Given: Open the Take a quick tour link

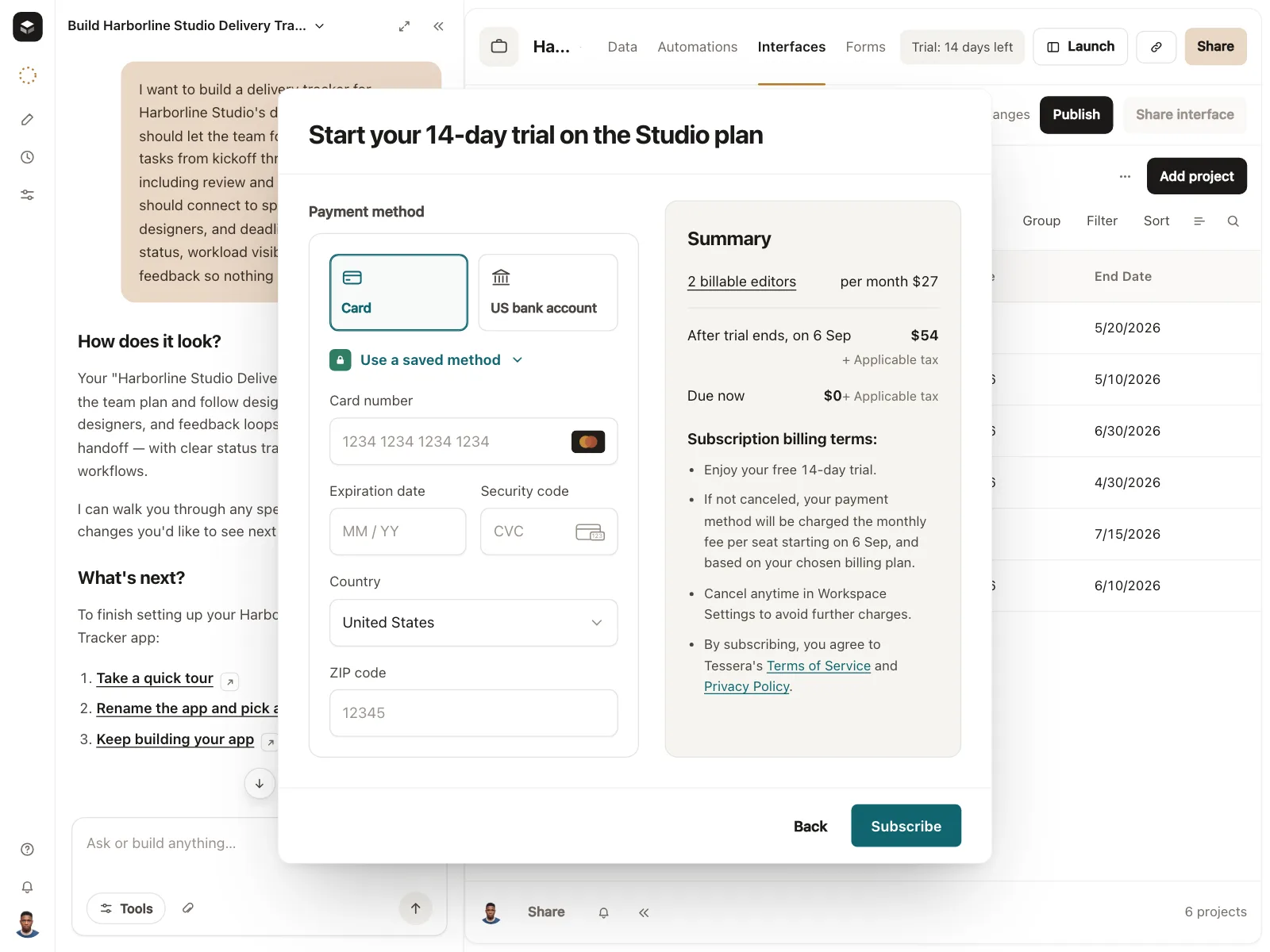Looking at the screenshot, I should (x=155, y=678).
